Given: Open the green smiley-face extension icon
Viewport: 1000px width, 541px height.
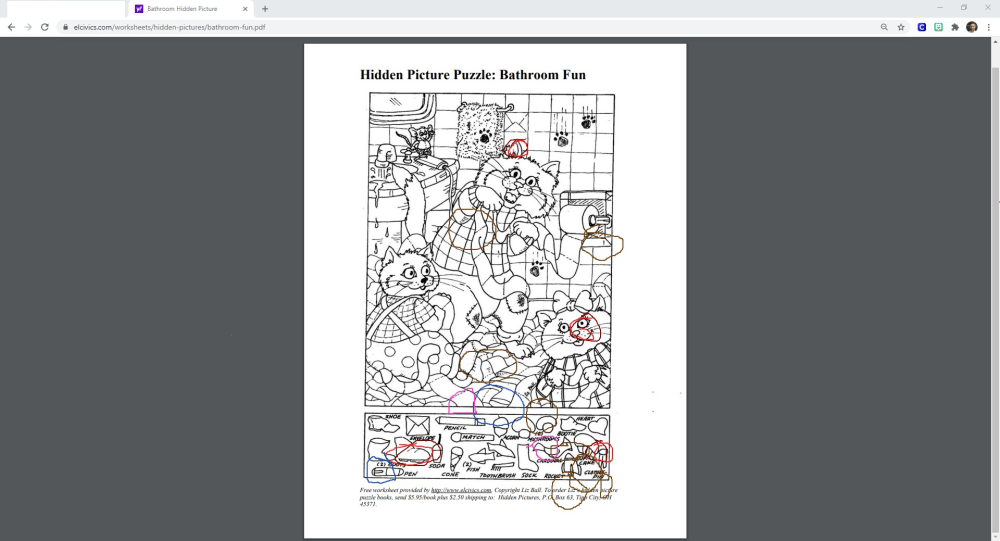Looking at the screenshot, I should coord(939,27).
